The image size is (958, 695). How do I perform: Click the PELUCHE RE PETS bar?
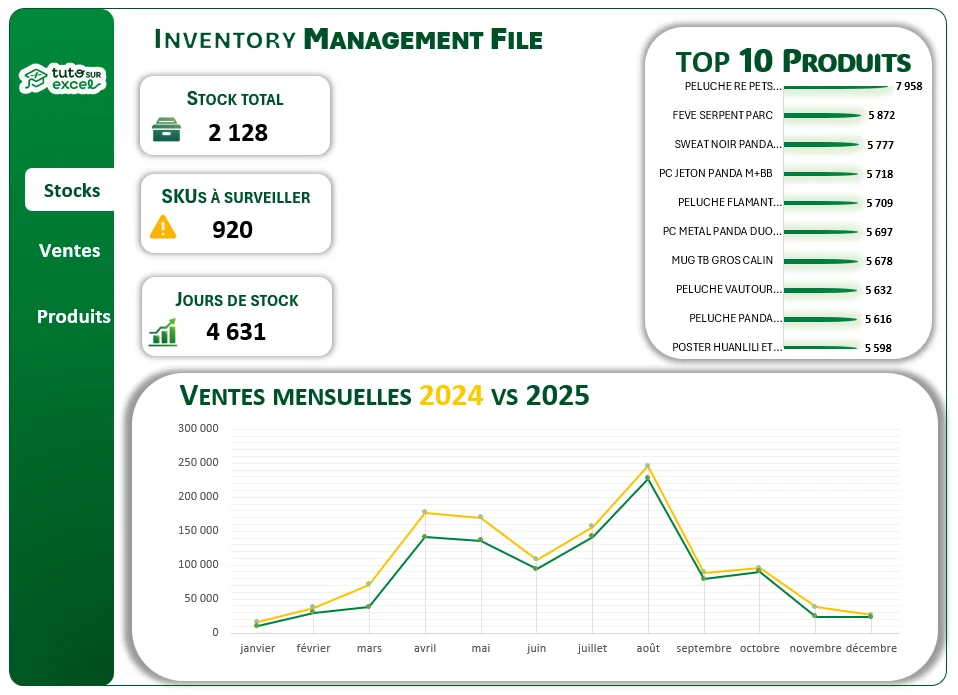(x=836, y=87)
